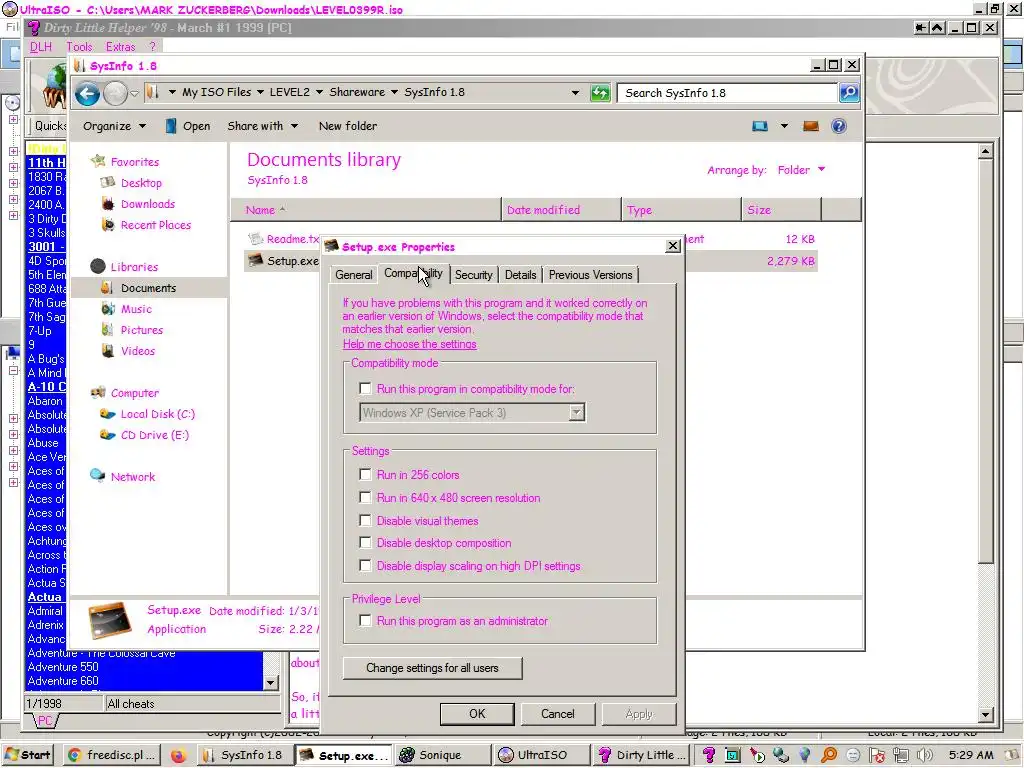
Task: Click Network in navigation pane
Action: (133, 477)
